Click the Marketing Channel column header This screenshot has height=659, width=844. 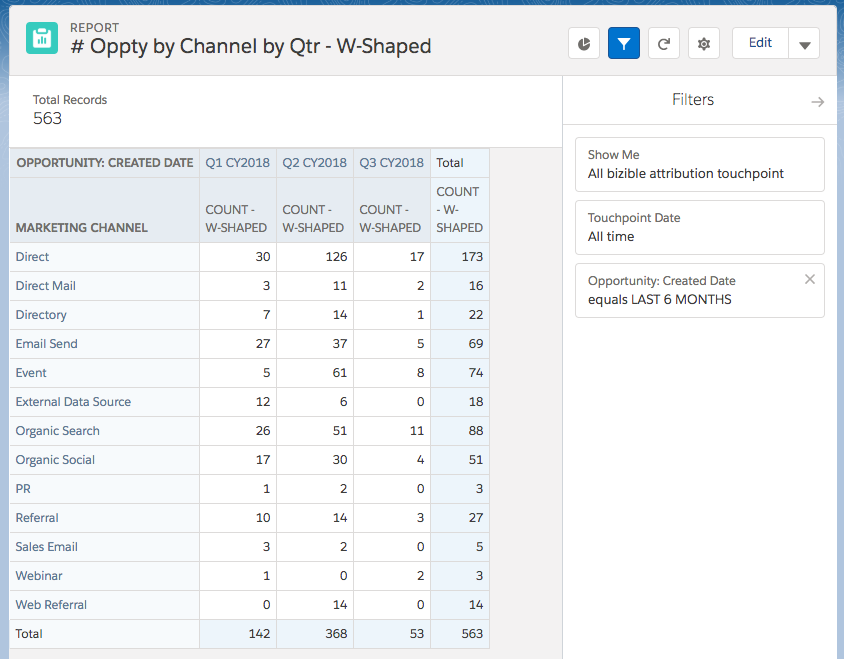(x=82, y=228)
